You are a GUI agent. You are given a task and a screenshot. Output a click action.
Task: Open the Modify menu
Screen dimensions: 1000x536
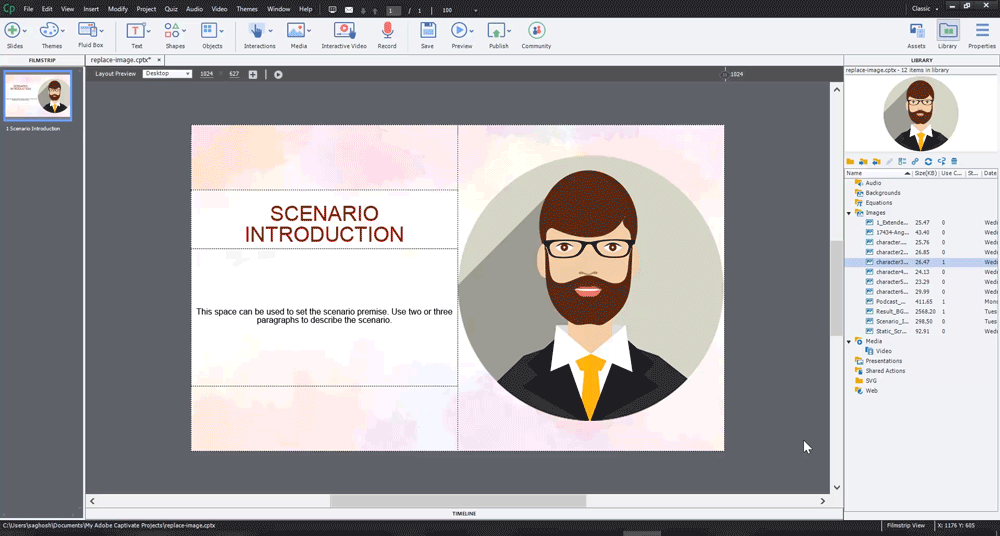point(118,10)
